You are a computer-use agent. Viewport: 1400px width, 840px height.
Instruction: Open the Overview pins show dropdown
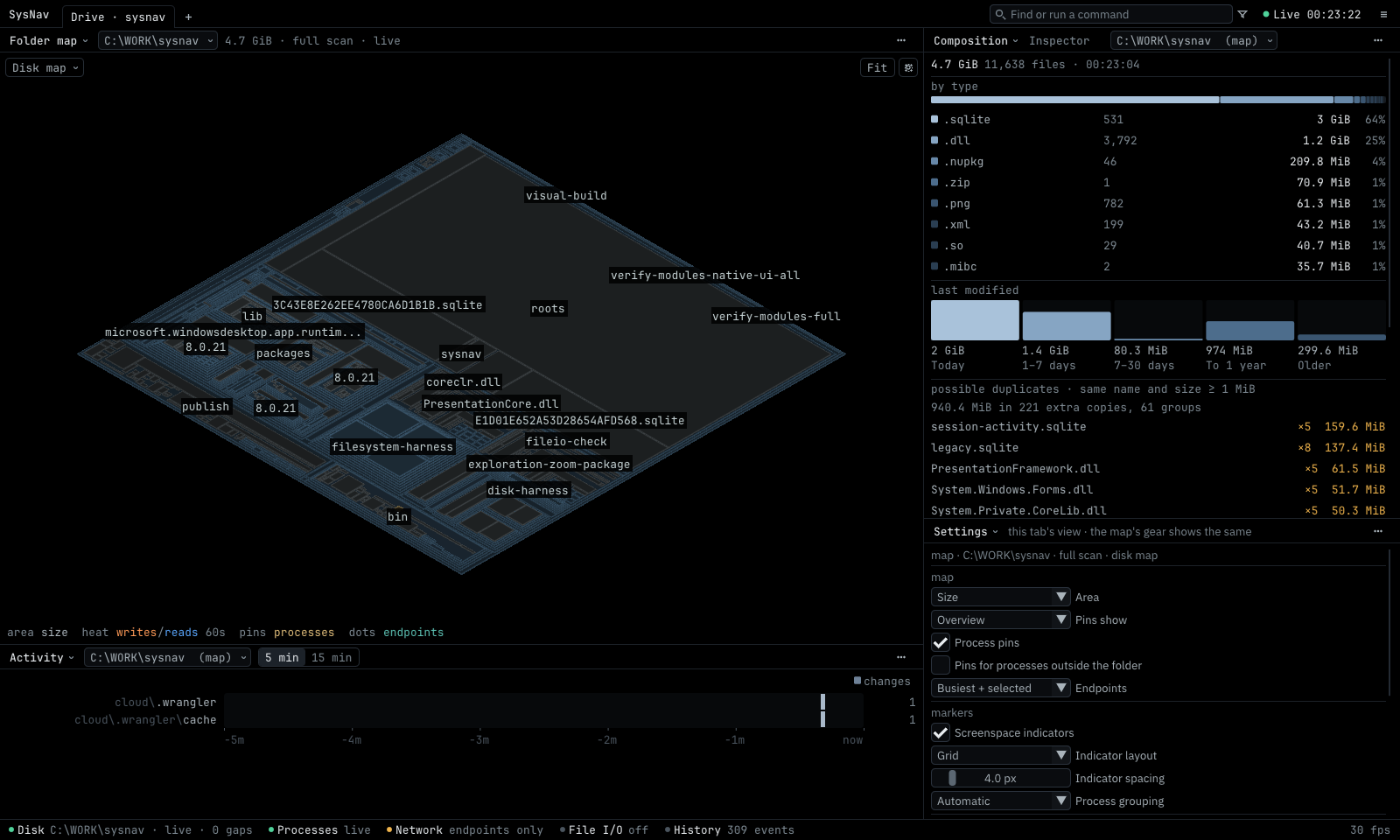1000,619
